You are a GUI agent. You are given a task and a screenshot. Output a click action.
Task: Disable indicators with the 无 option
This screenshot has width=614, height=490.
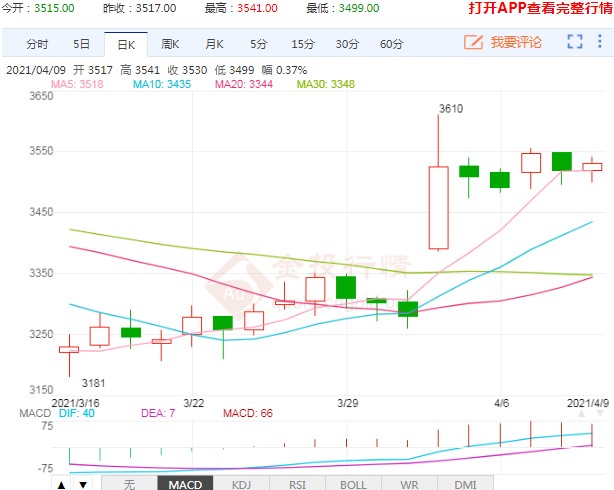128,484
